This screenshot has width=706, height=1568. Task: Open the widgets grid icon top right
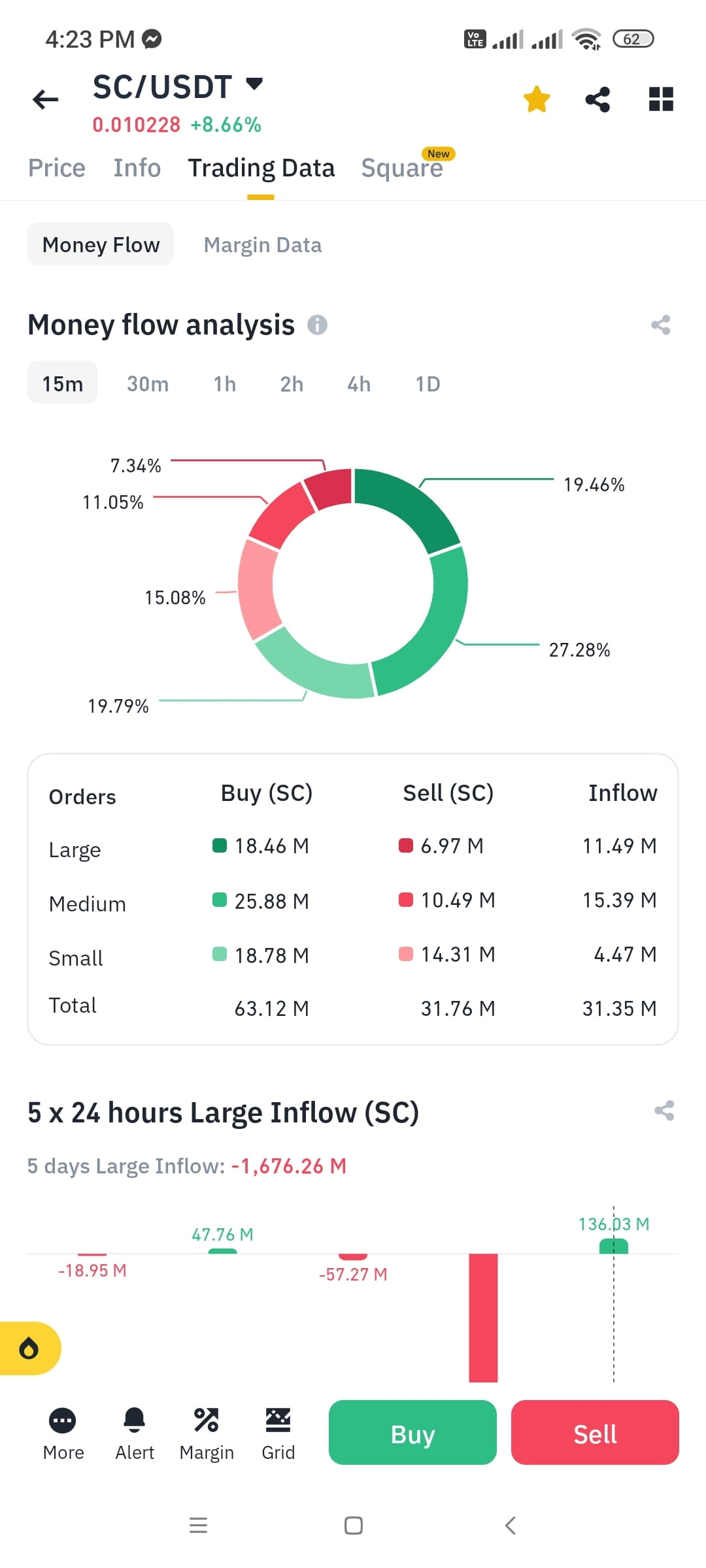[x=660, y=99]
